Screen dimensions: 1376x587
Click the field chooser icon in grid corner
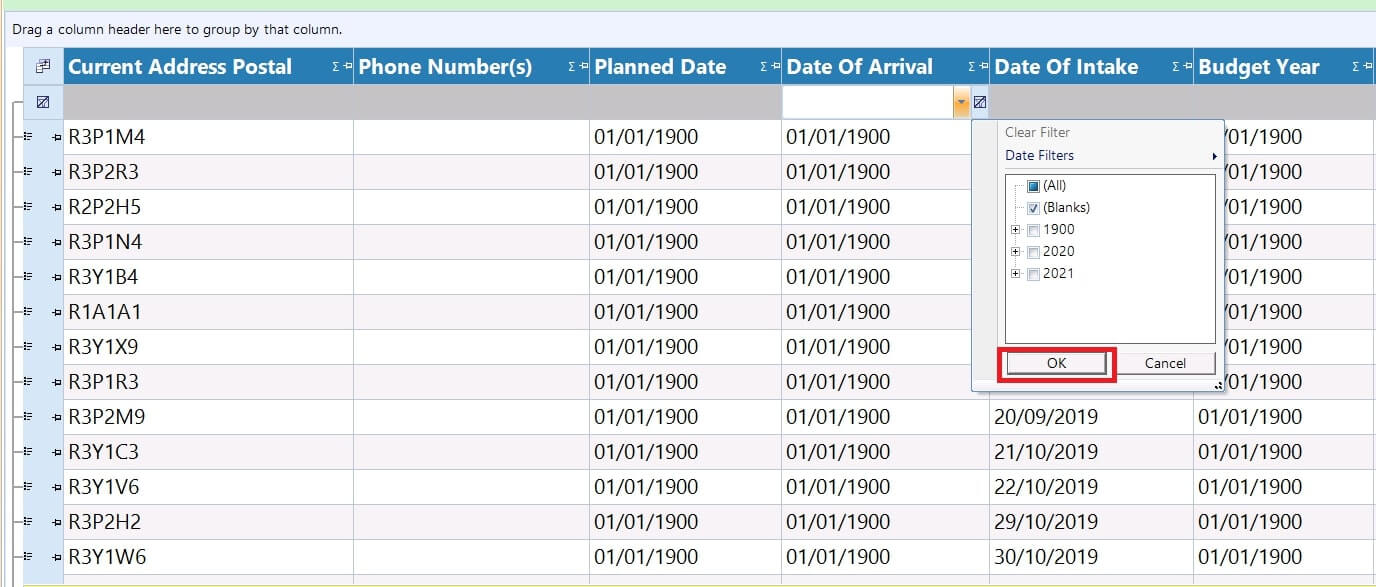(43, 67)
